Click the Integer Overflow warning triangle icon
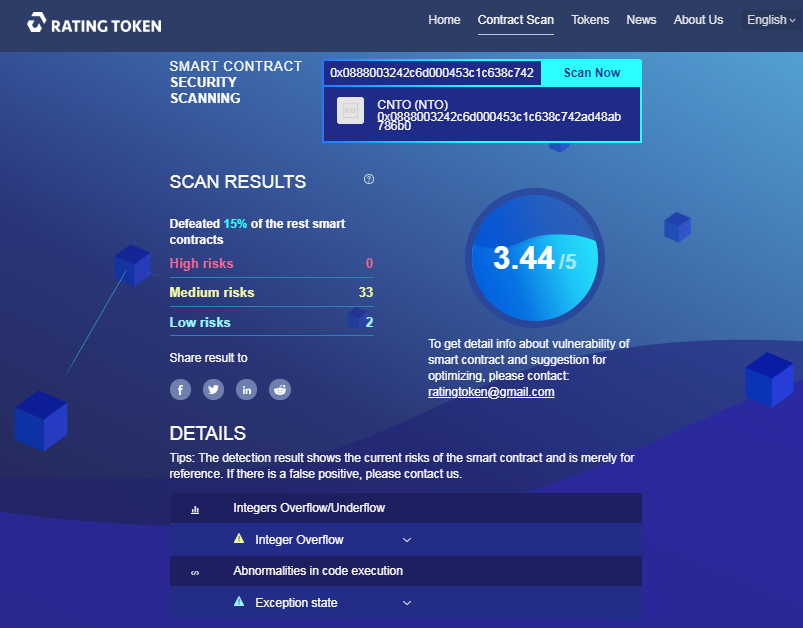 tap(239, 538)
